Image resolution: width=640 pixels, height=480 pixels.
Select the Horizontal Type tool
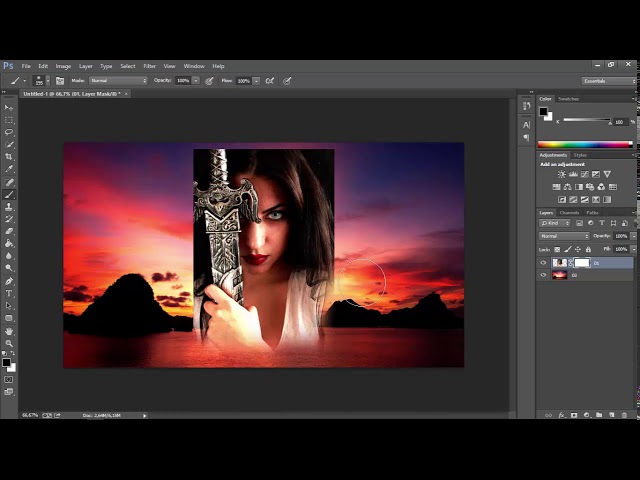coord(9,293)
